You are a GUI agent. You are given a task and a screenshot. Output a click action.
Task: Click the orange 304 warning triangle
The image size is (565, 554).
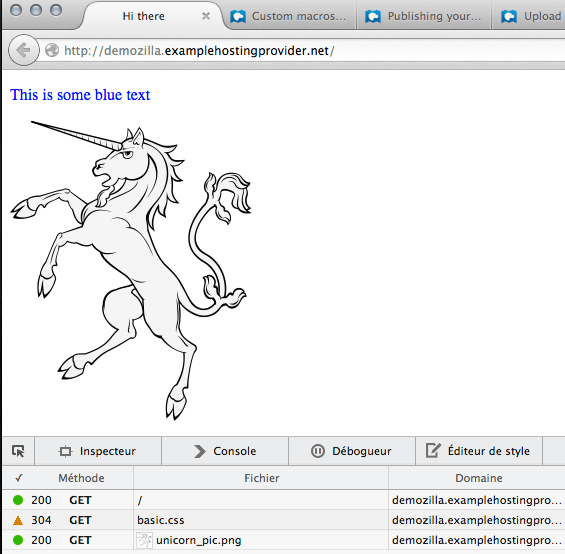point(18,520)
